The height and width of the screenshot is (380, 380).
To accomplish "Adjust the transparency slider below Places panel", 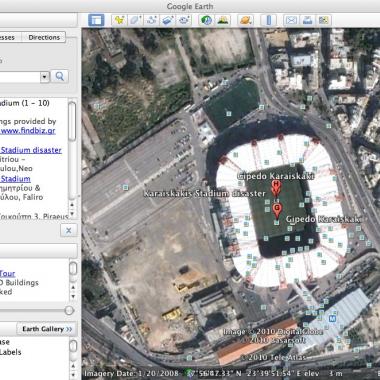I will (x=69, y=310).
